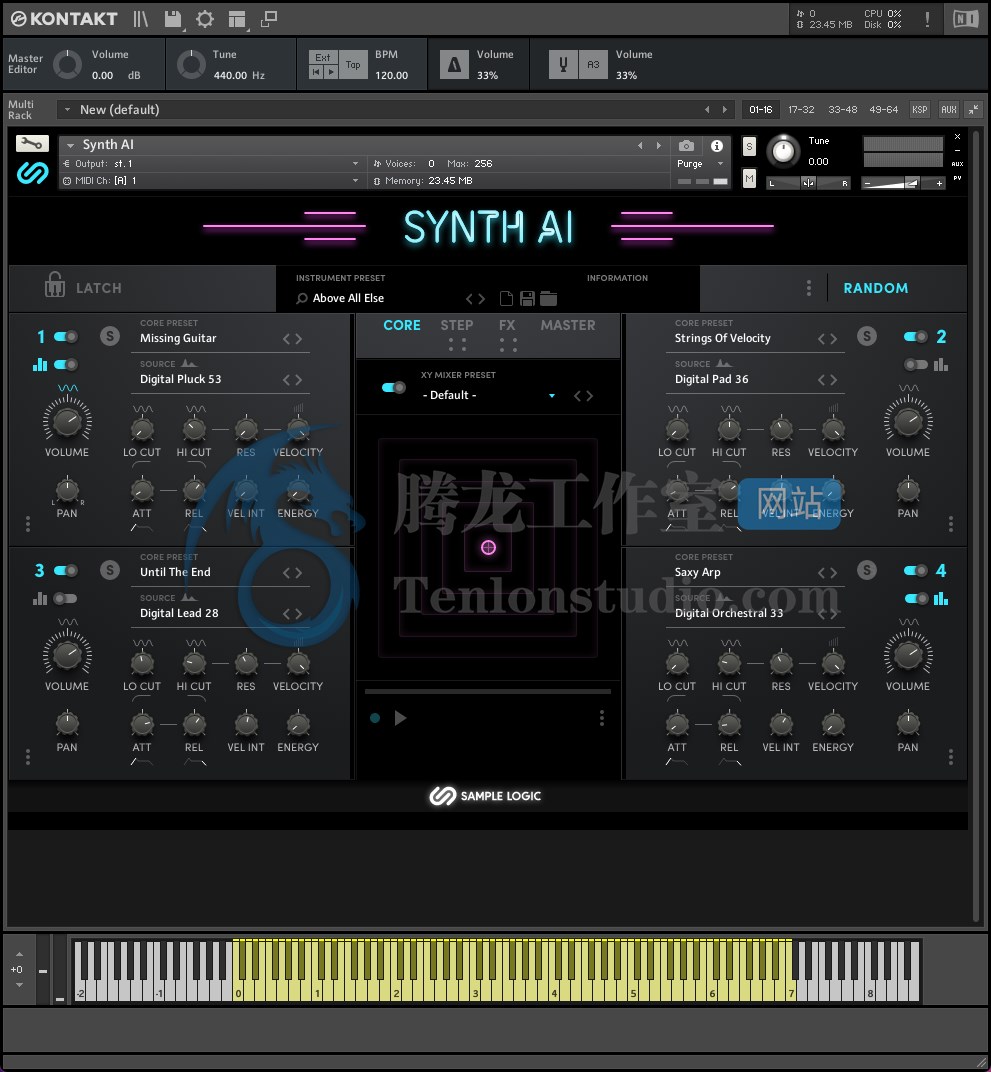This screenshot has height=1072, width=991.
Task: Click the KSP button
Action: (x=919, y=109)
